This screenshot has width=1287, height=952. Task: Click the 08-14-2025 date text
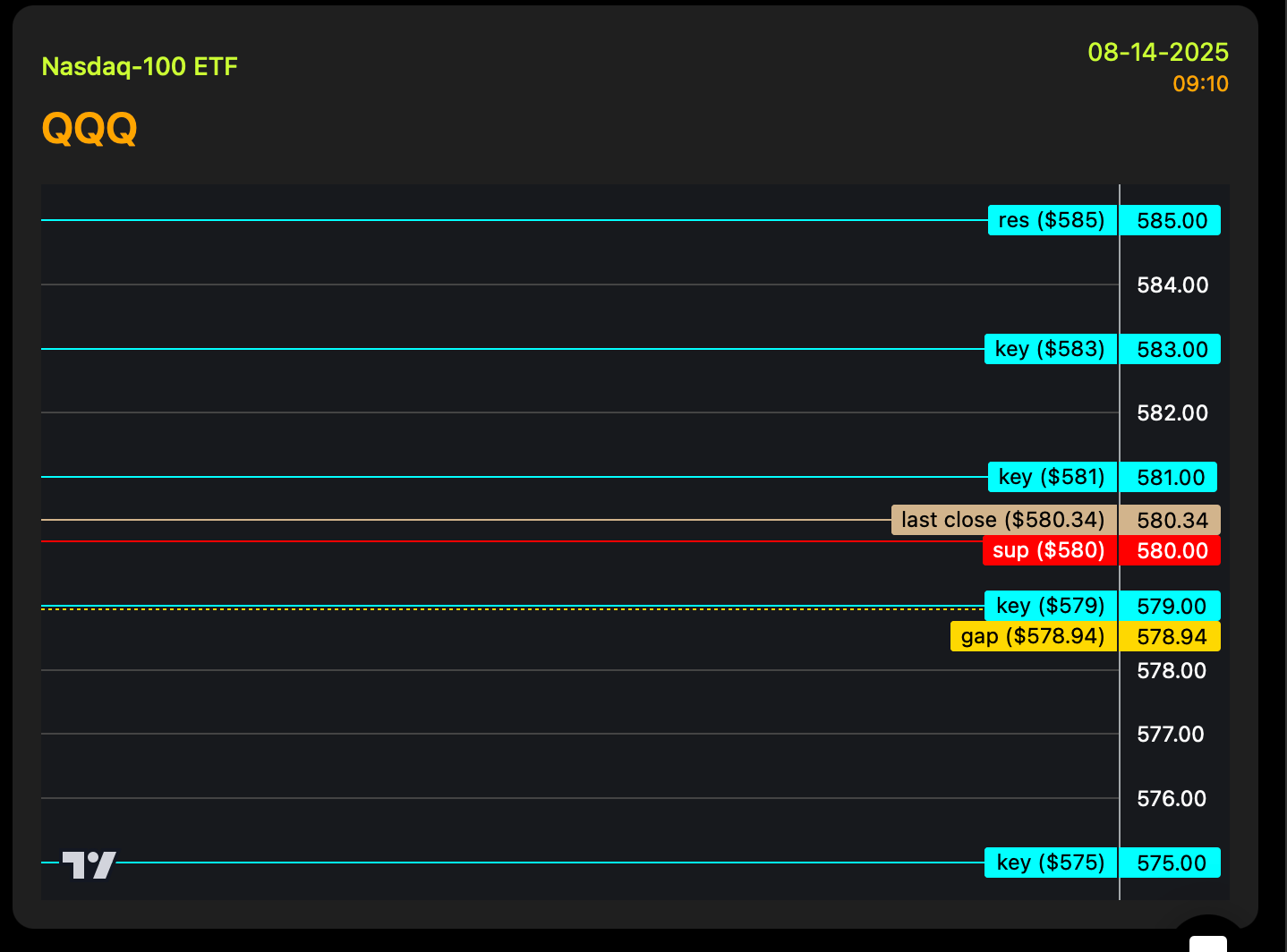[x=1158, y=52]
